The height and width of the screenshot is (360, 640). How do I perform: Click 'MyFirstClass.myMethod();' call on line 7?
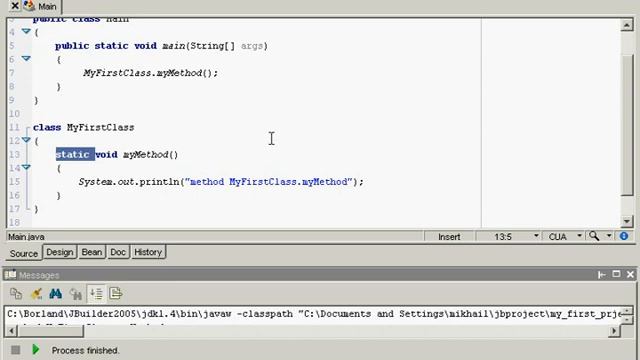tap(150, 73)
